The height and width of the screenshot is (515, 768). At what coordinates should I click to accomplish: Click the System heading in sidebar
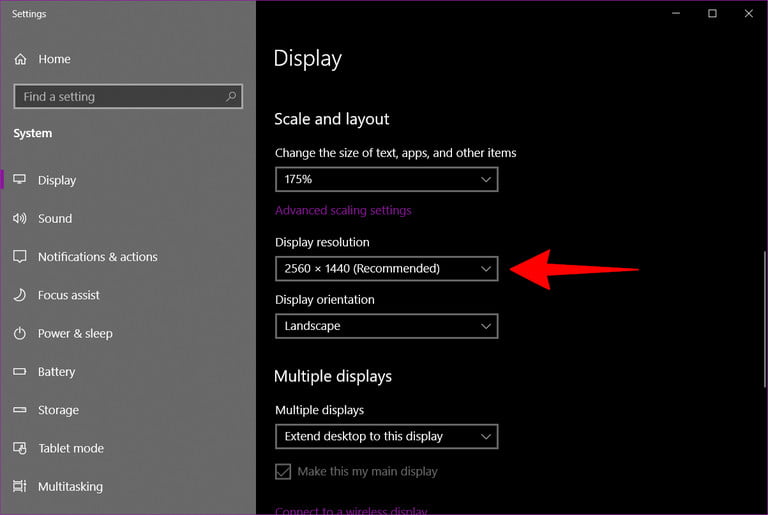click(x=32, y=133)
